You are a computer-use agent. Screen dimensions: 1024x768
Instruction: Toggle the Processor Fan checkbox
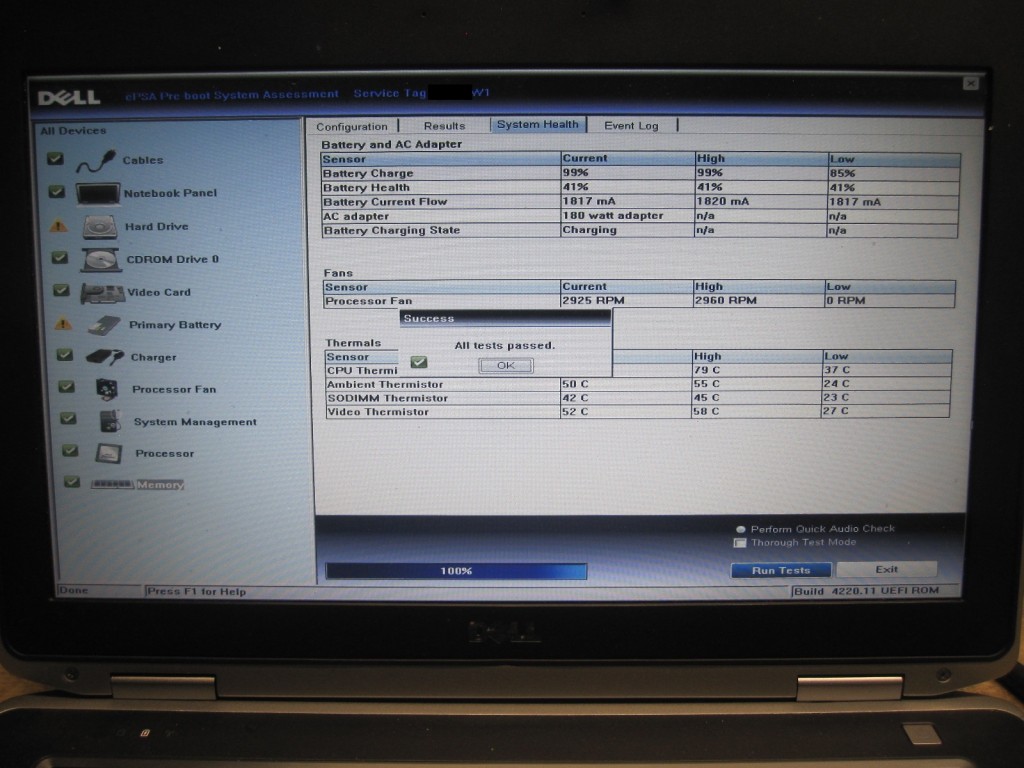coord(67,387)
